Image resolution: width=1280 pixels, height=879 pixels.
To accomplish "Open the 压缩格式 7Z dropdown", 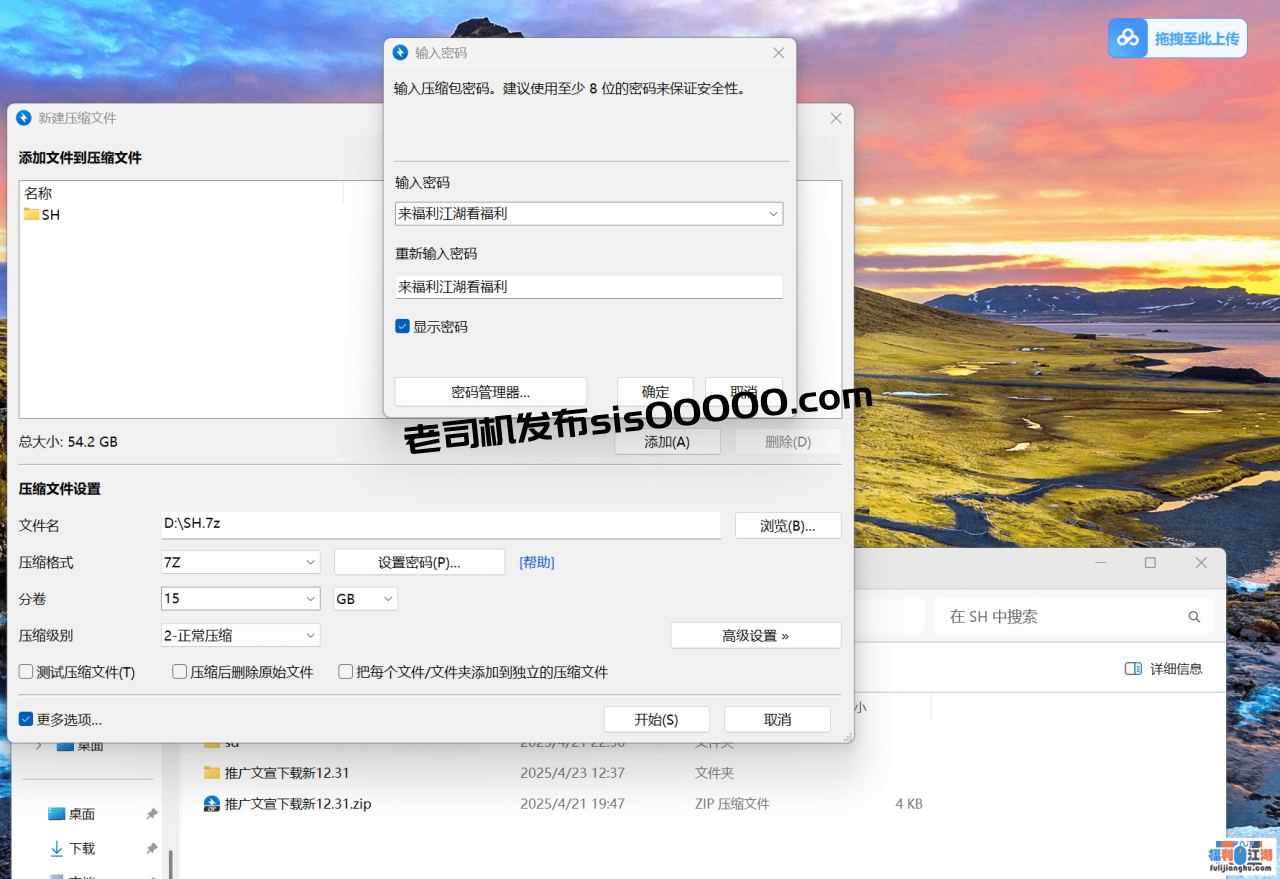I will tap(310, 562).
